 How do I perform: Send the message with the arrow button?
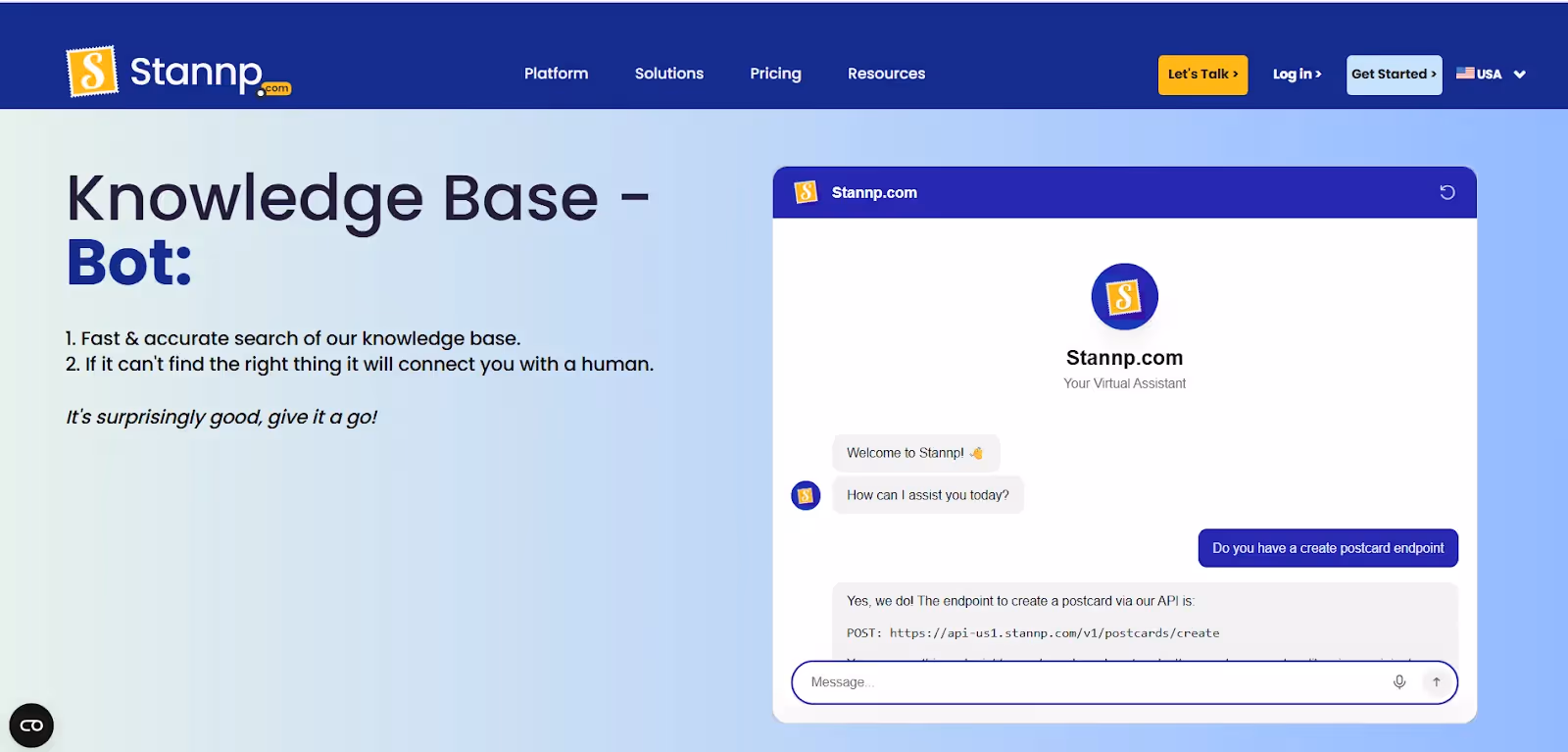1436,682
